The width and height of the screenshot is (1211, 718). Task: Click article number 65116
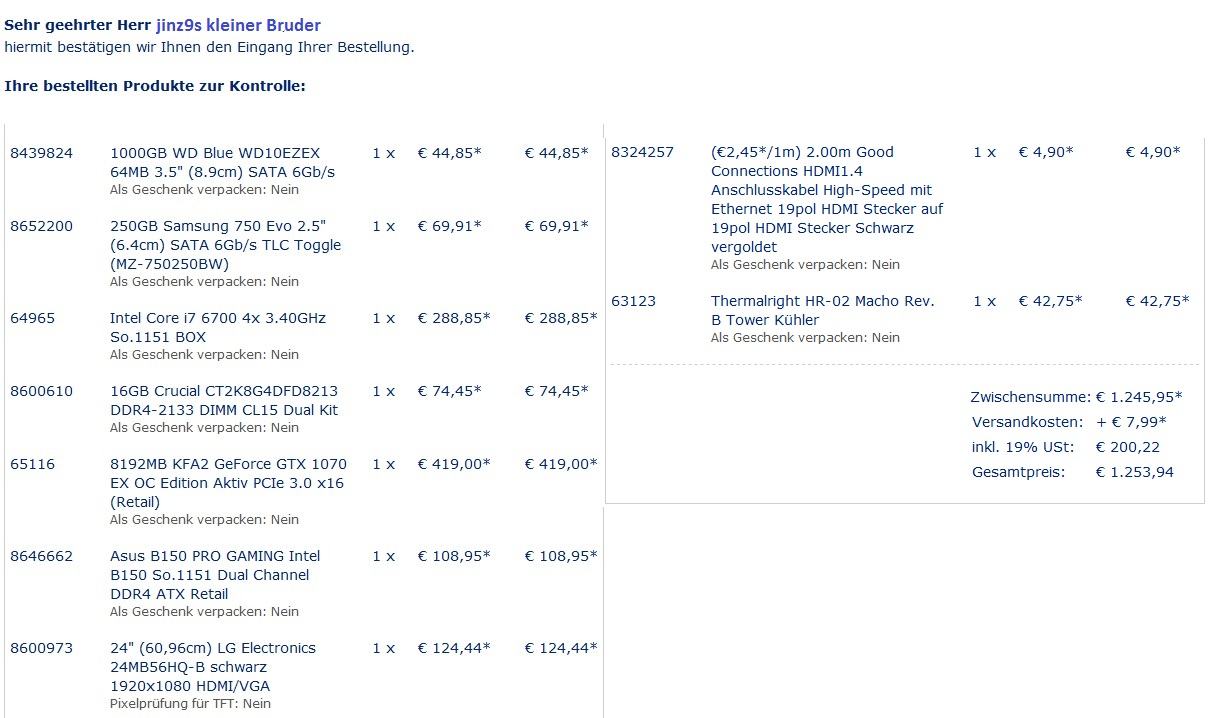coord(32,464)
